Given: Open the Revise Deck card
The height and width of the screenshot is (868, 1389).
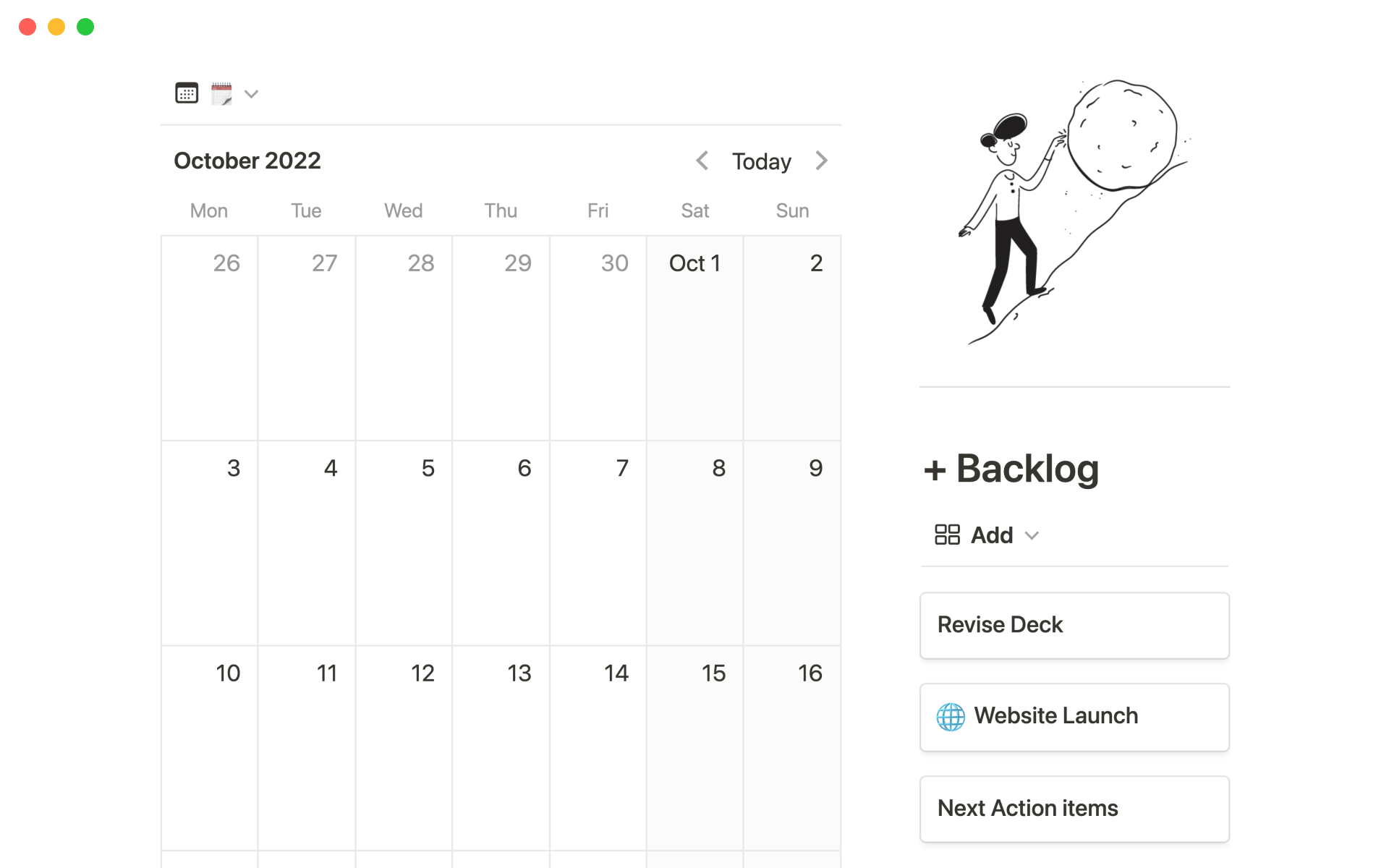Looking at the screenshot, I should [x=1074, y=626].
